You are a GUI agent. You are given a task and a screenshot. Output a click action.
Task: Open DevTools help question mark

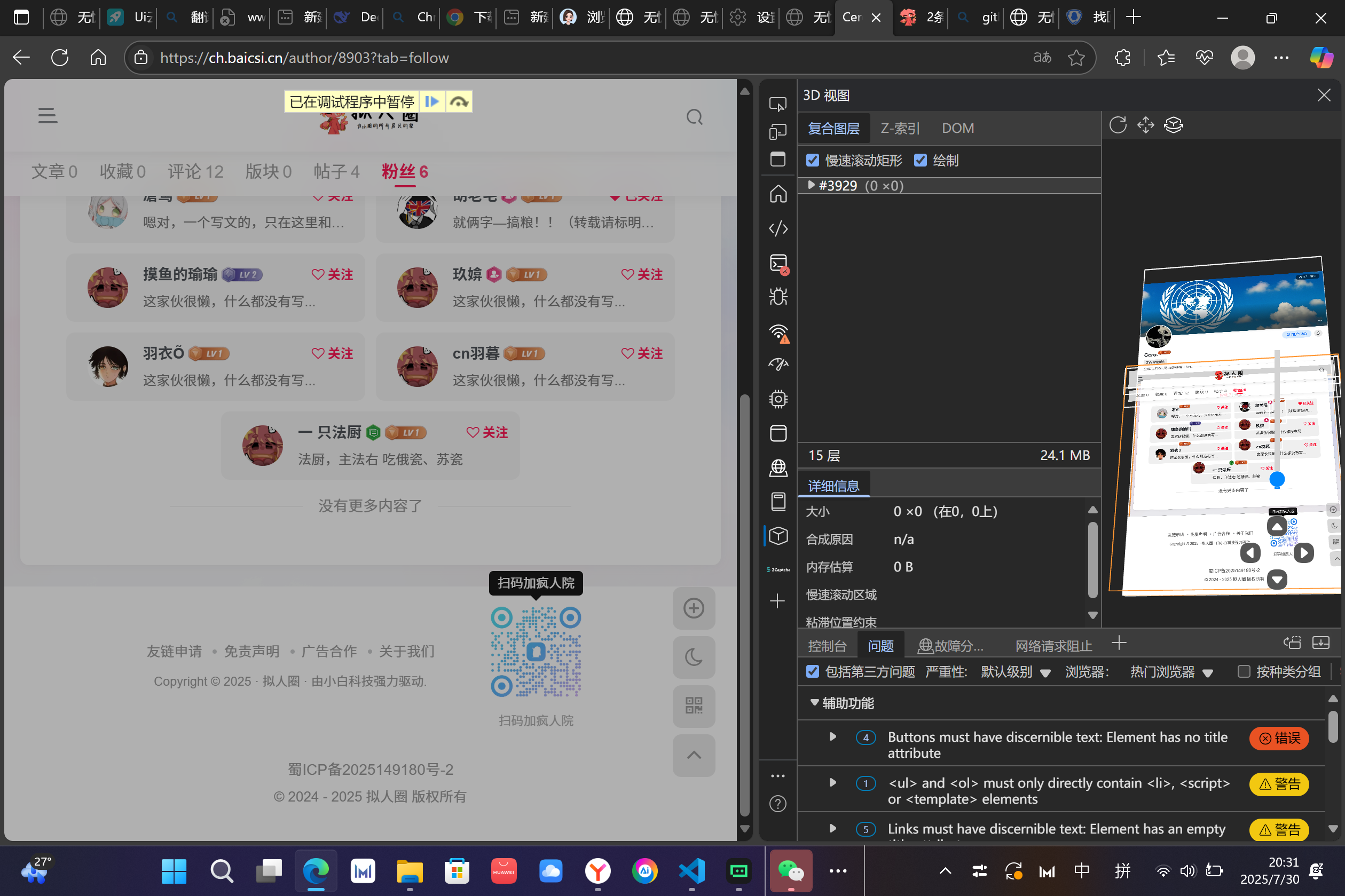click(x=778, y=804)
